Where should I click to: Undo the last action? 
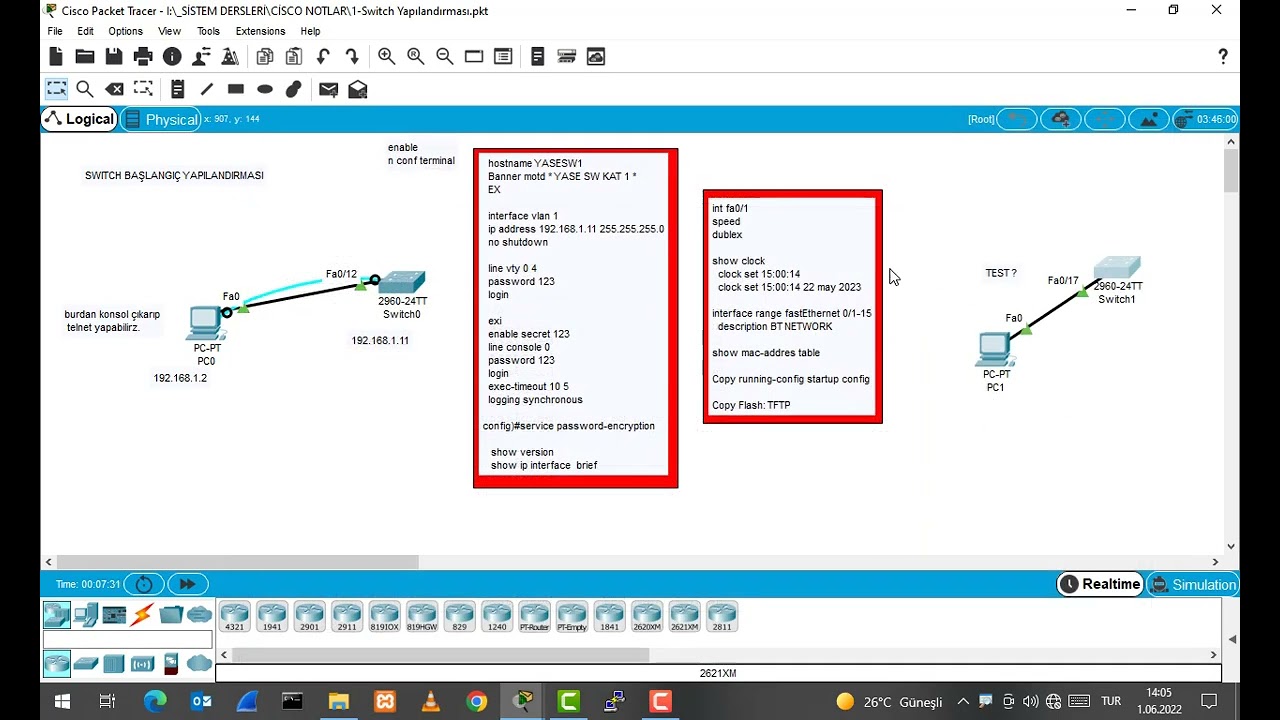[x=323, y=57]
